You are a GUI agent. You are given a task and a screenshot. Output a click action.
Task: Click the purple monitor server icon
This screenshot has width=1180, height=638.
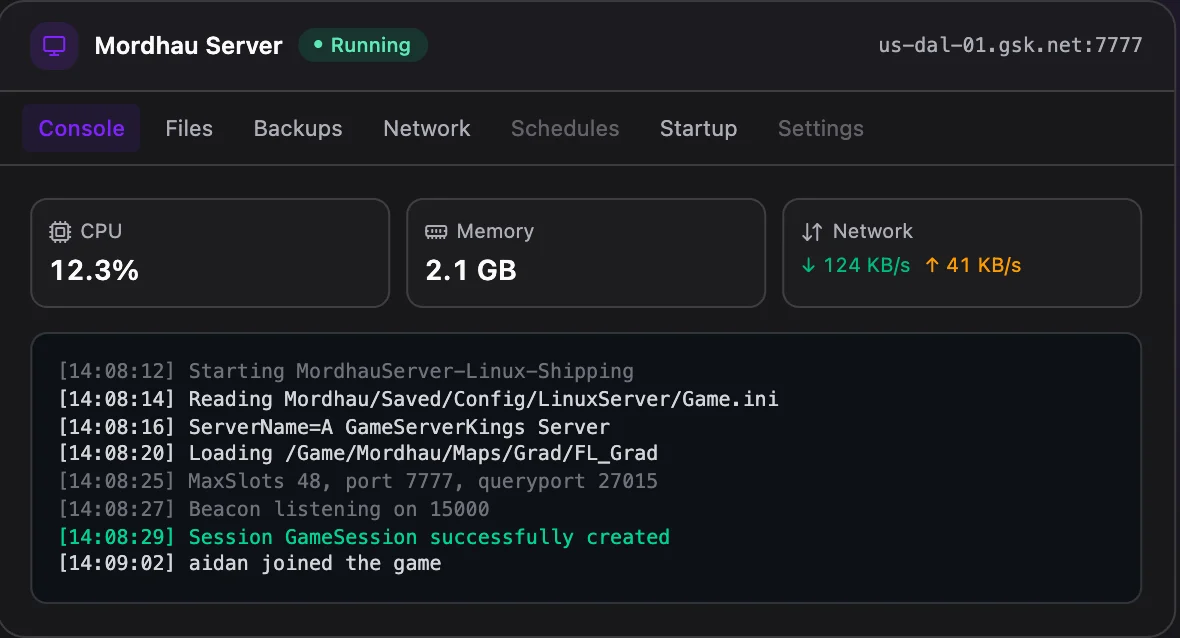coord(54,46)
